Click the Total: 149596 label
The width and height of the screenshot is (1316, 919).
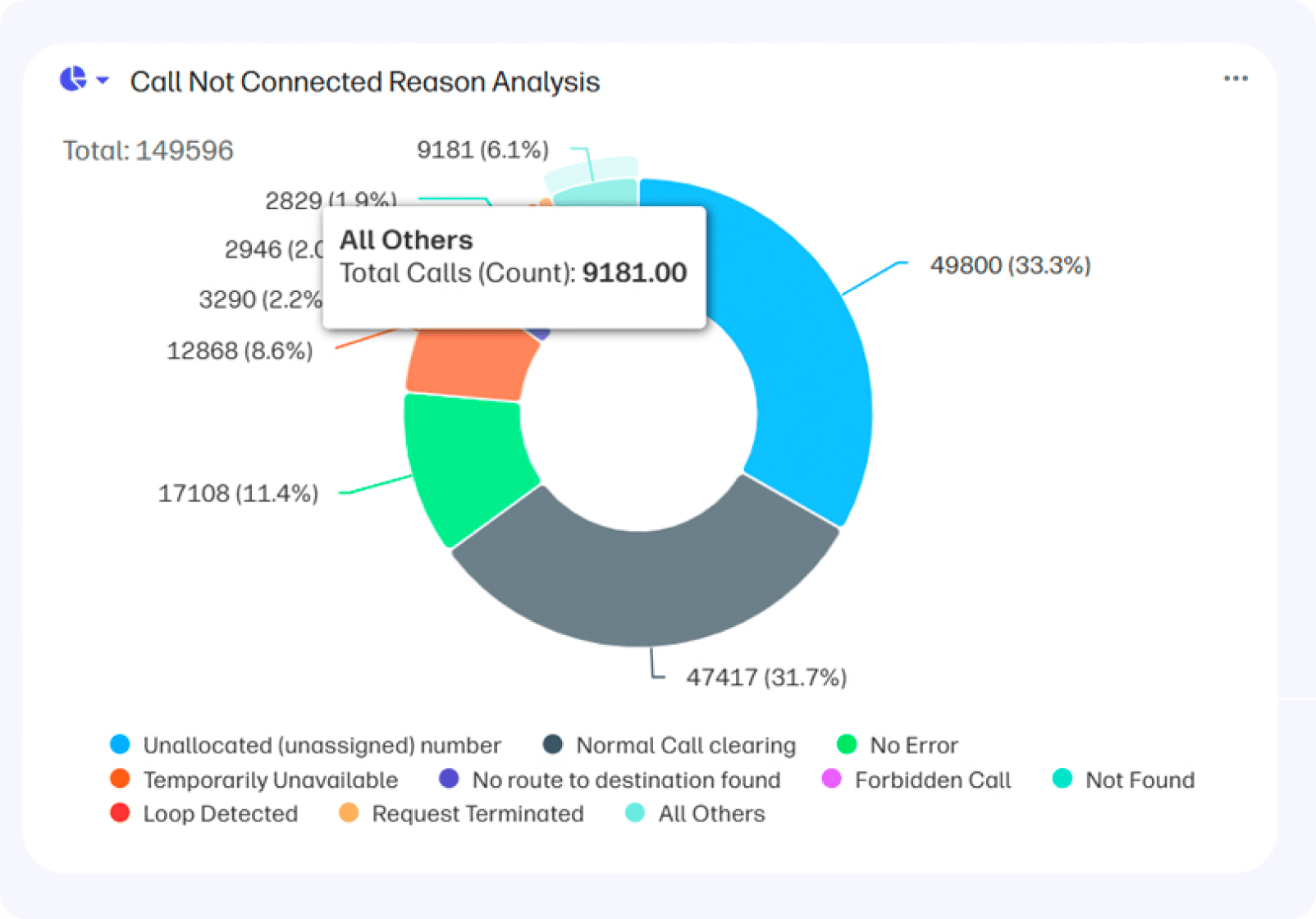(148, 149)
